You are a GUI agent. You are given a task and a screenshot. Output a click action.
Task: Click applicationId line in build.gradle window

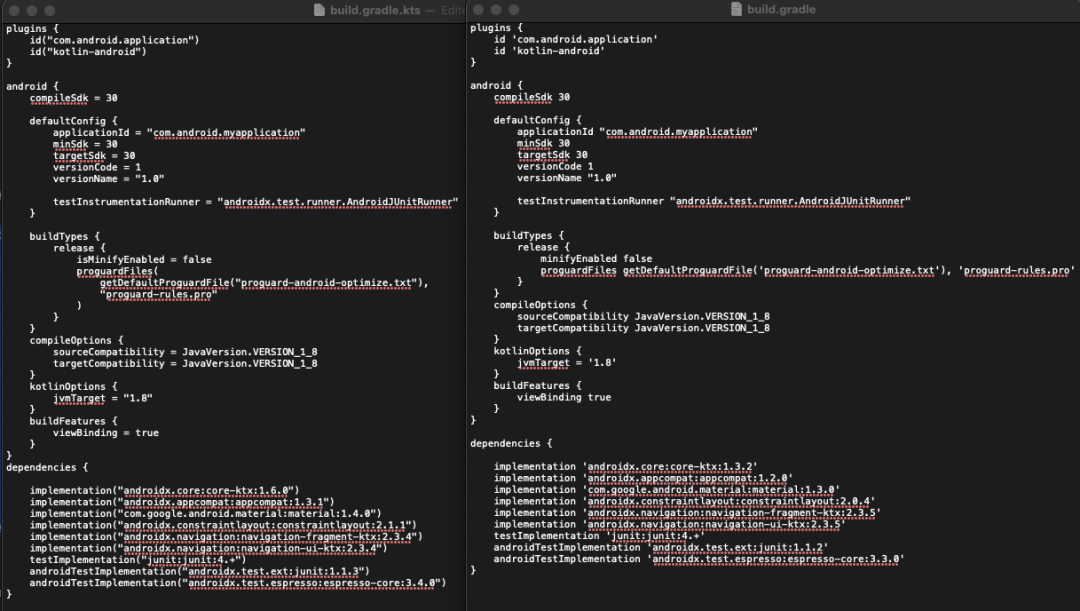coord(637,132)
